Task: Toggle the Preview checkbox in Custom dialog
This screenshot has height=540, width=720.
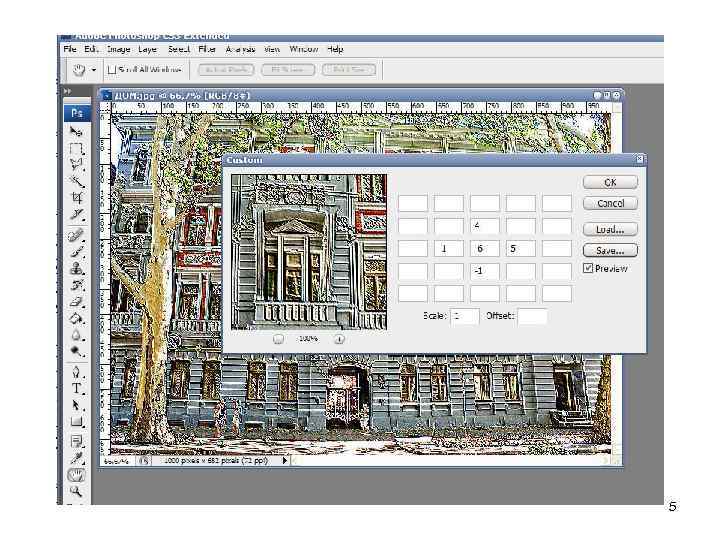Action: pos(588,268)
